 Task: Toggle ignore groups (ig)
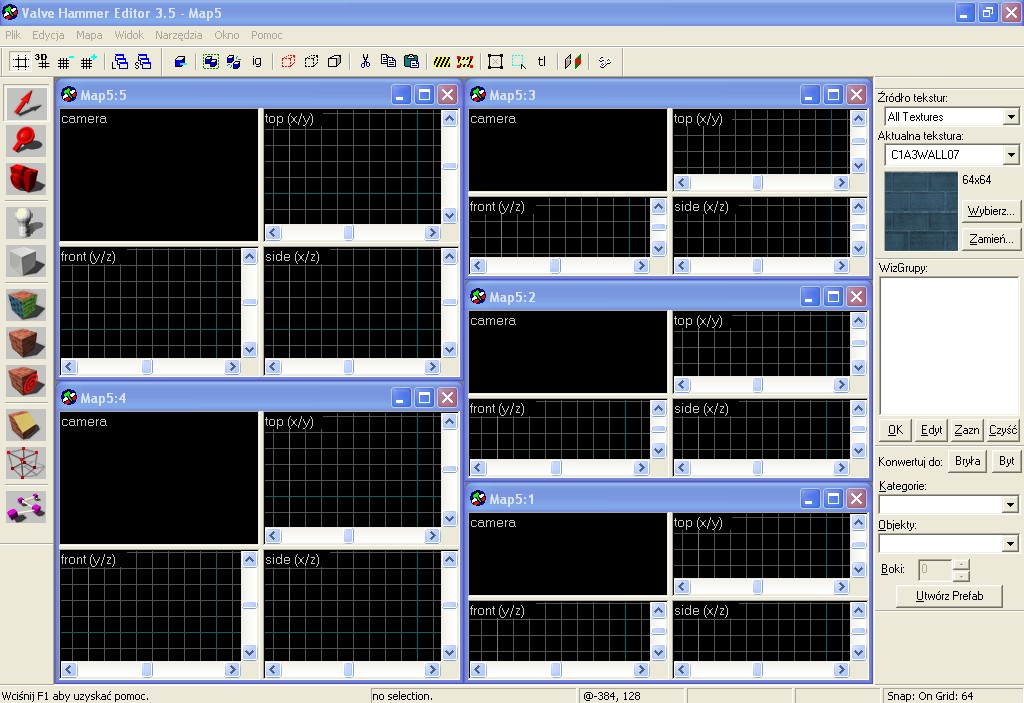tap(257, 62)
